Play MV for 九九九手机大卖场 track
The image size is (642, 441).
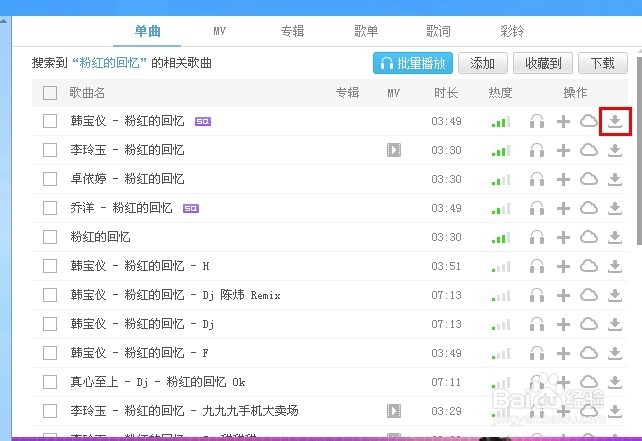[x=394, y=411]
